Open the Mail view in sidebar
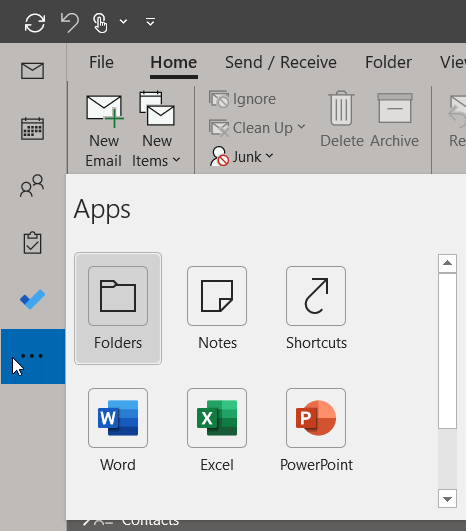This screenshot has width=466, height=531. point(33,71)
